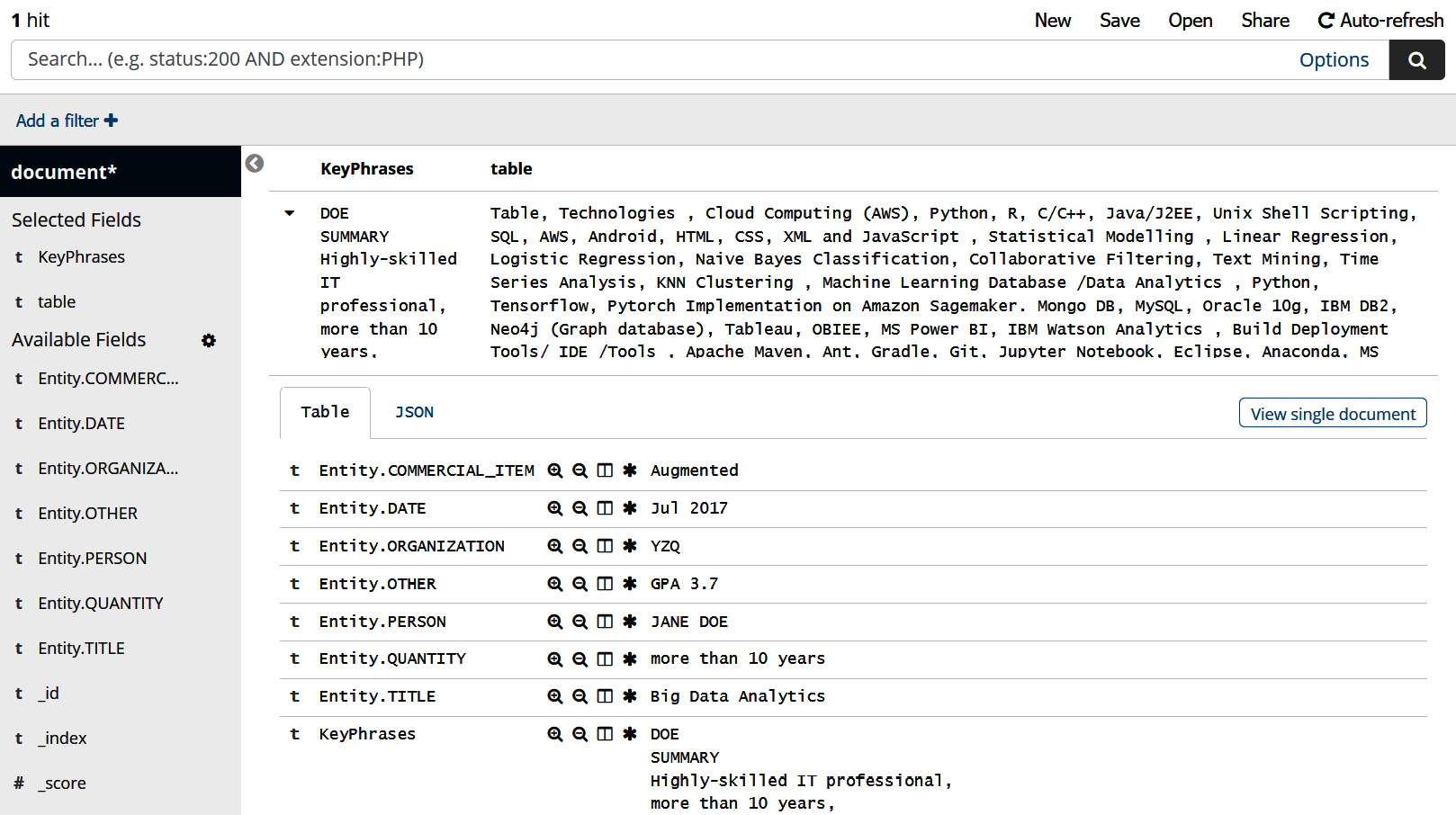The image size is (1456, 815).
Task: Filter out value on Entity.PERSON row
Action: tap(580, 622)
